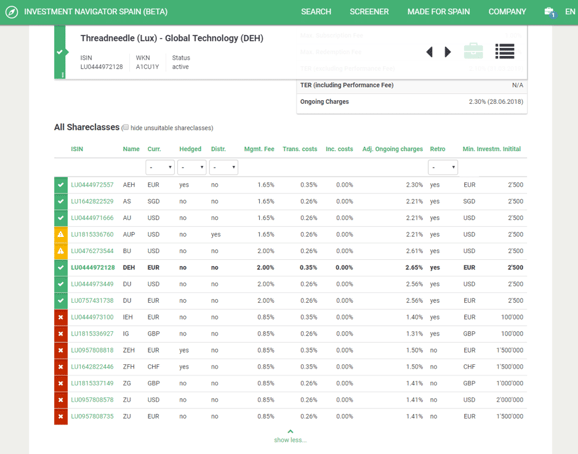
Task: Click the green checkmark fund header marker
Action: tap(60, 52)
